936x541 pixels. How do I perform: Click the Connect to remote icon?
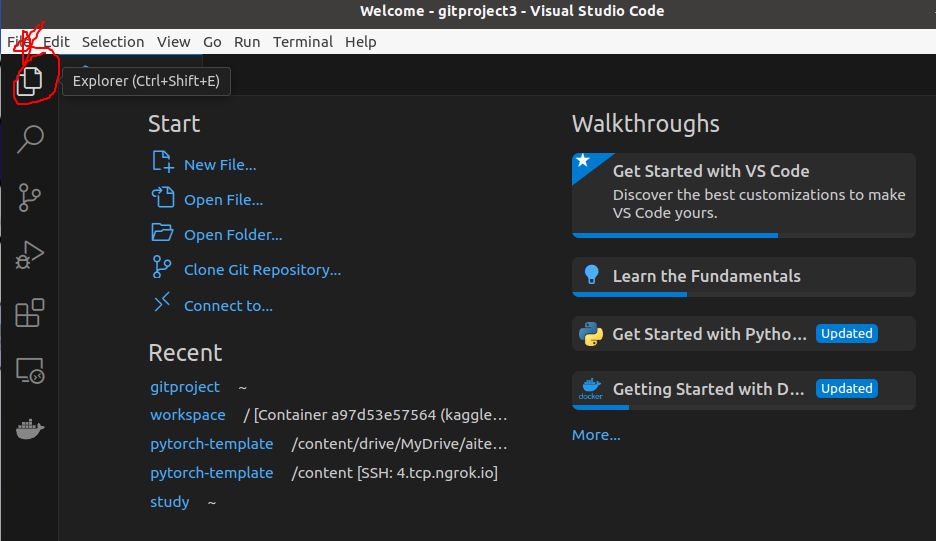162,302
